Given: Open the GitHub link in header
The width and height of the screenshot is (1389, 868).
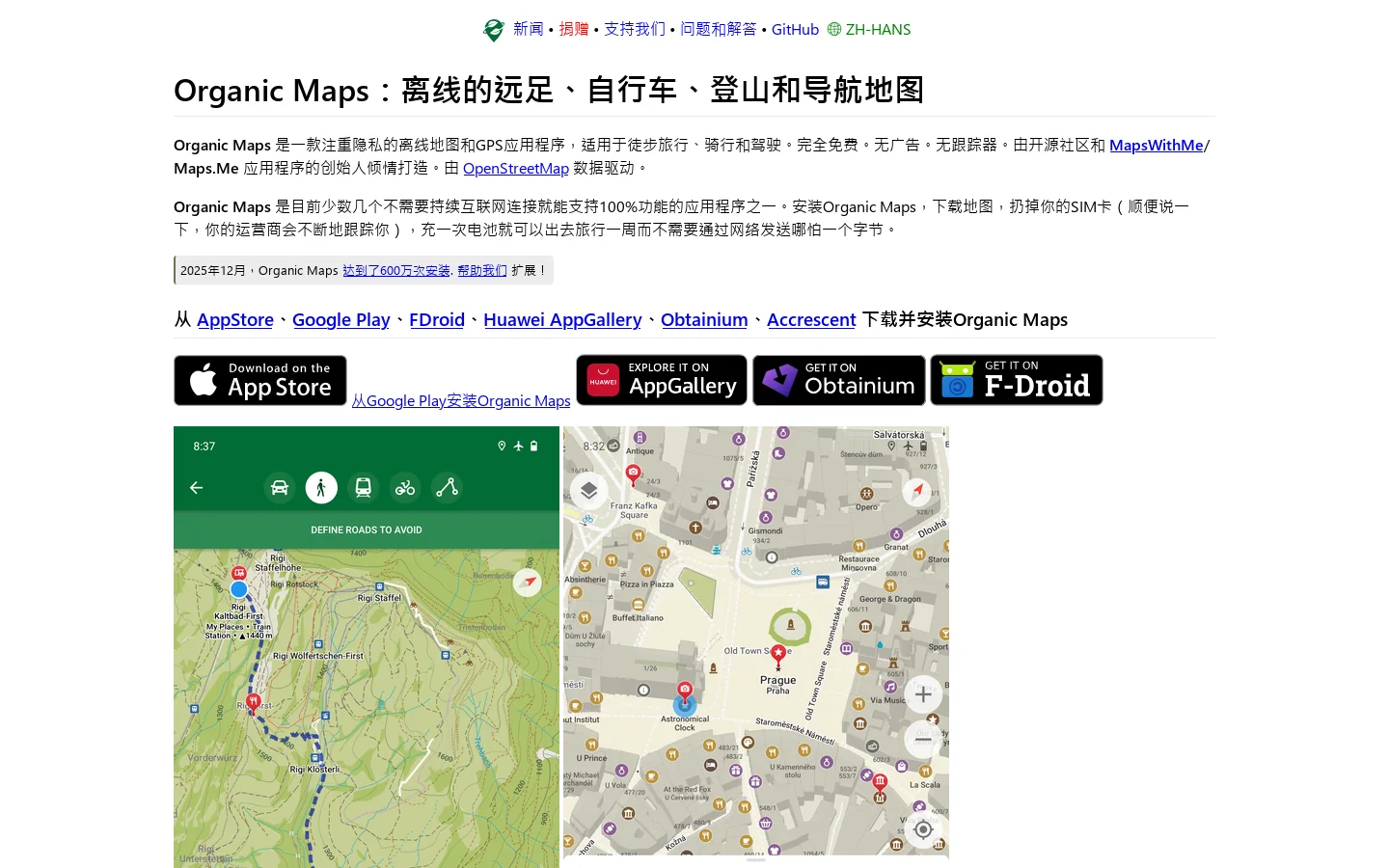Looking at the screenshot, I should (x=795, y=30).
